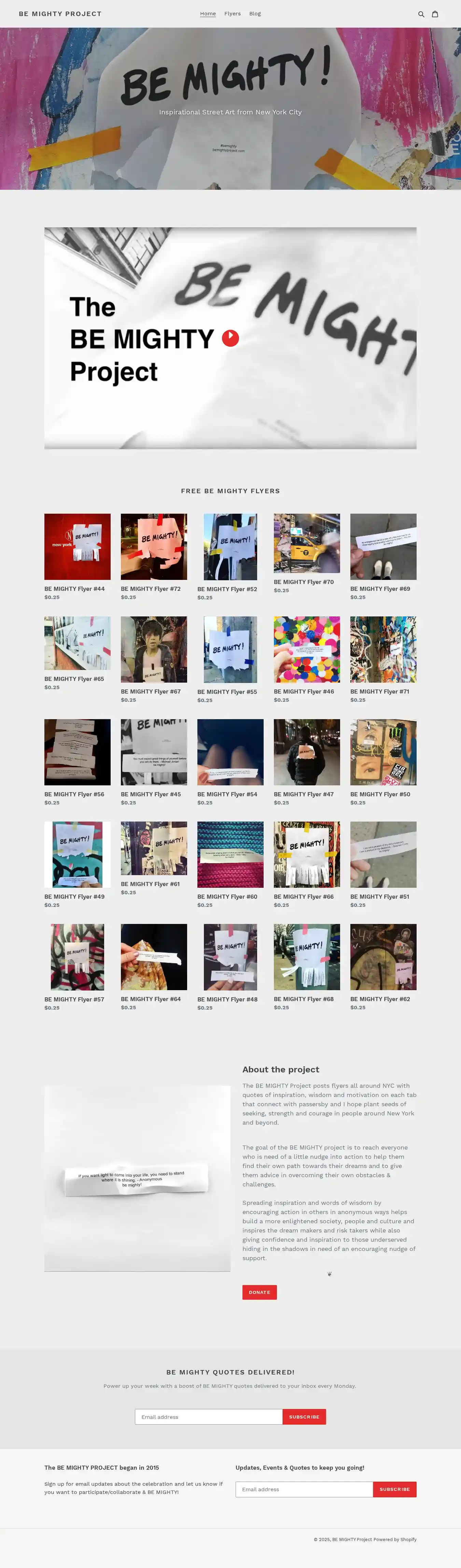Open the Blog menu link
461x1568 pixels.
(x=255, y=13)
